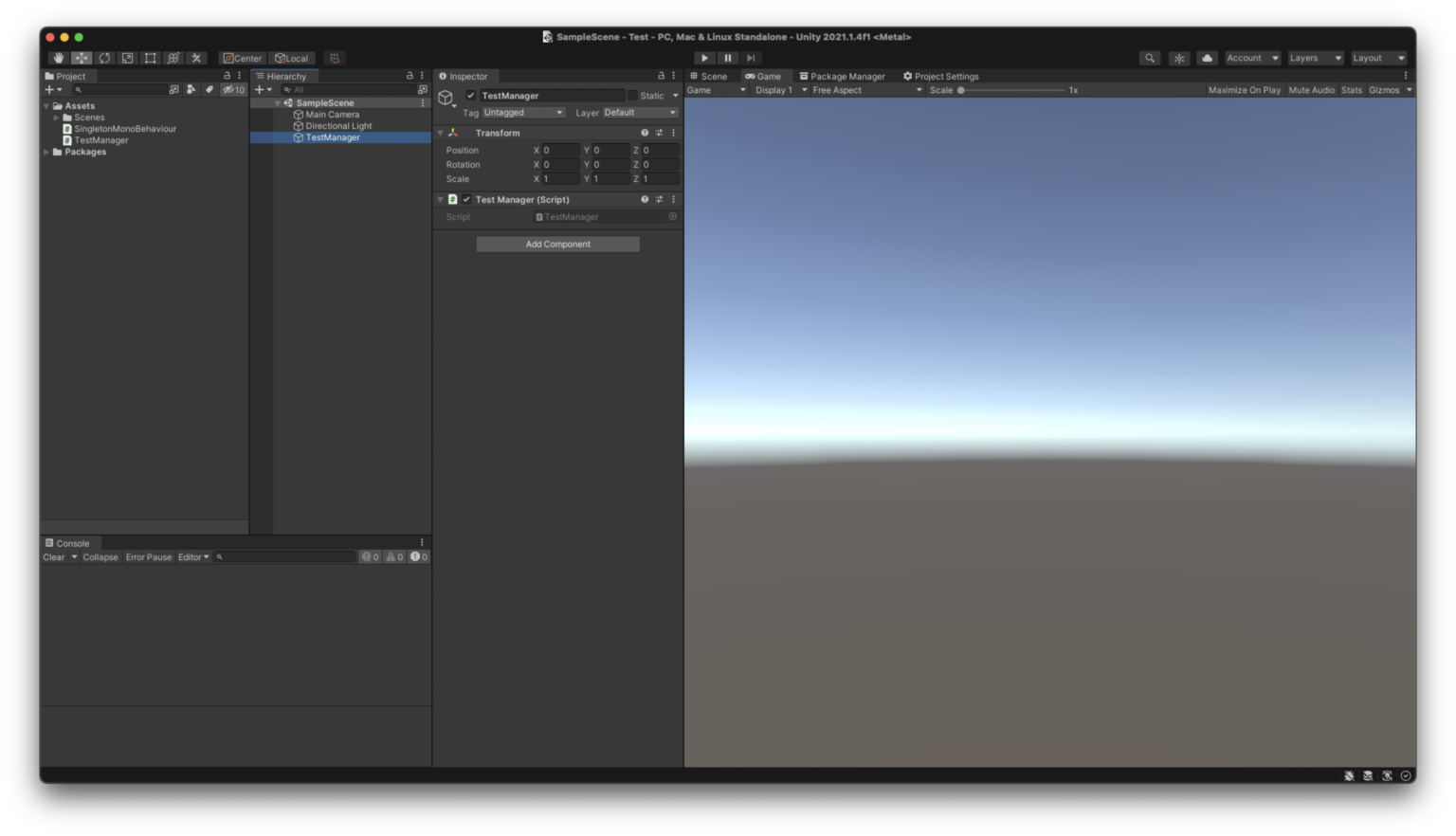Select Main Camera in the Hierarchy
The width and height of the screenshot is (1456, 836).
[x=331, y=114]
